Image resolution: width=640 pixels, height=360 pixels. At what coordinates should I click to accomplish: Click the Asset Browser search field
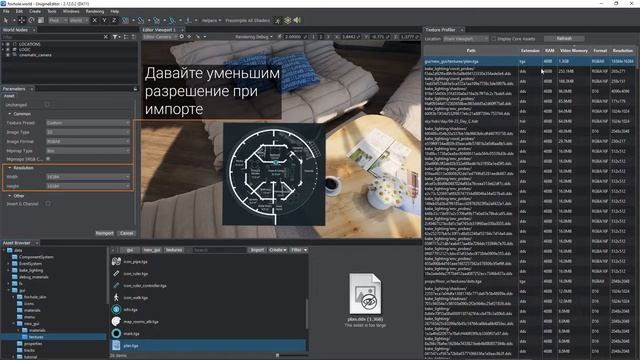[219, 250]
